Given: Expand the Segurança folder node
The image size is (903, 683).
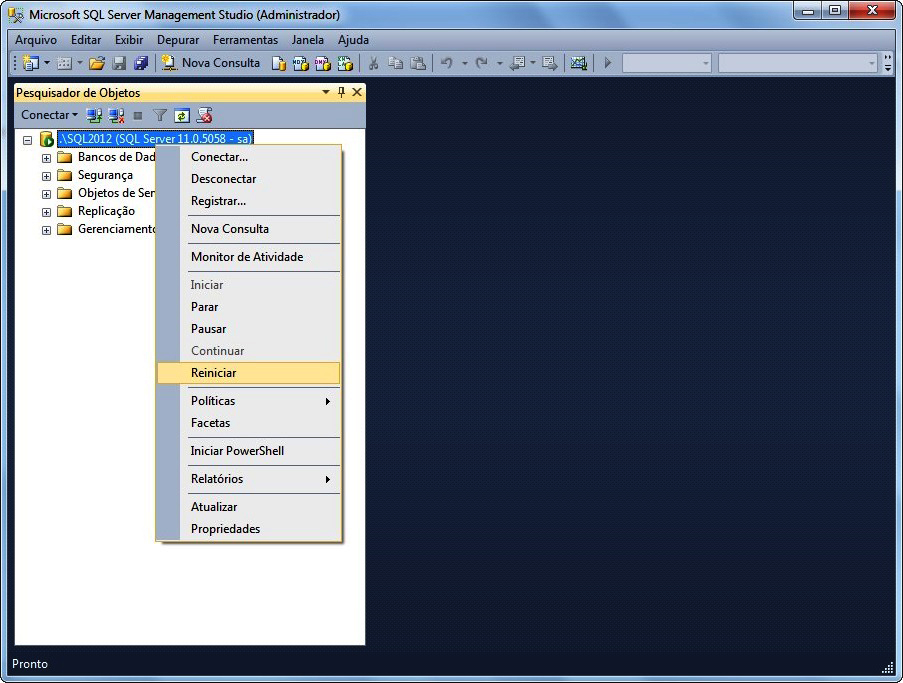Looking at the screenshot, I should 46,176.
